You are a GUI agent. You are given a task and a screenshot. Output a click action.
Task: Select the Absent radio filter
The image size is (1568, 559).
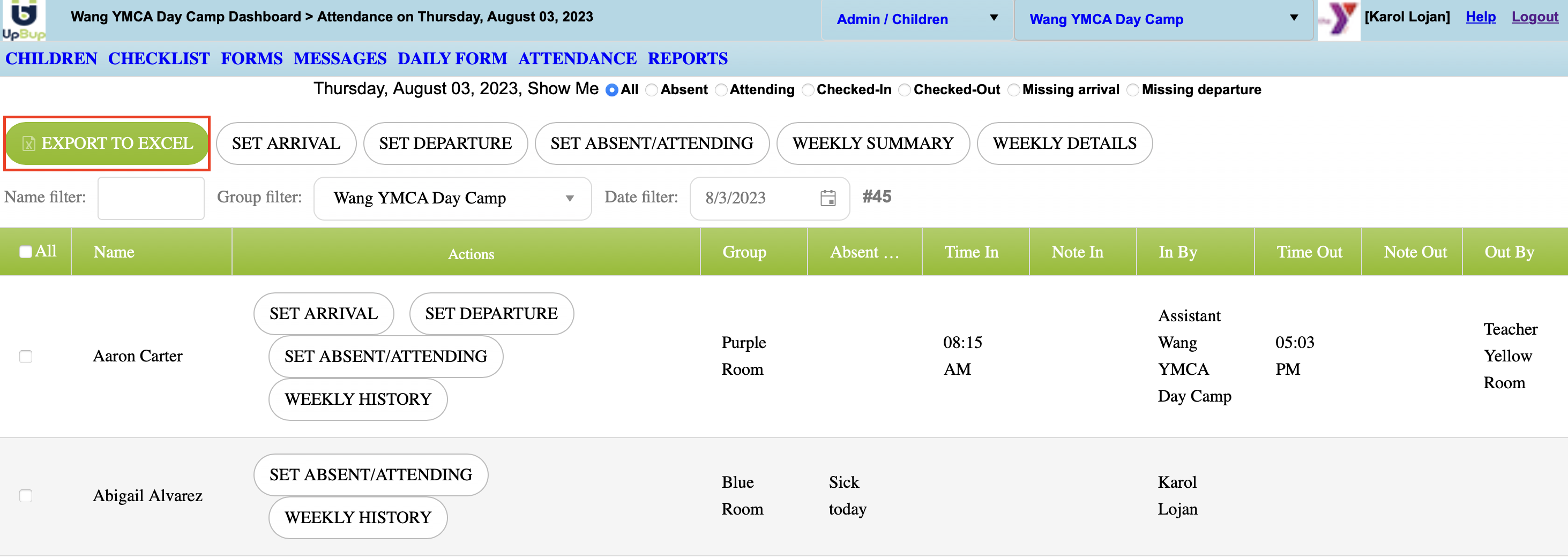coord(651,90)
